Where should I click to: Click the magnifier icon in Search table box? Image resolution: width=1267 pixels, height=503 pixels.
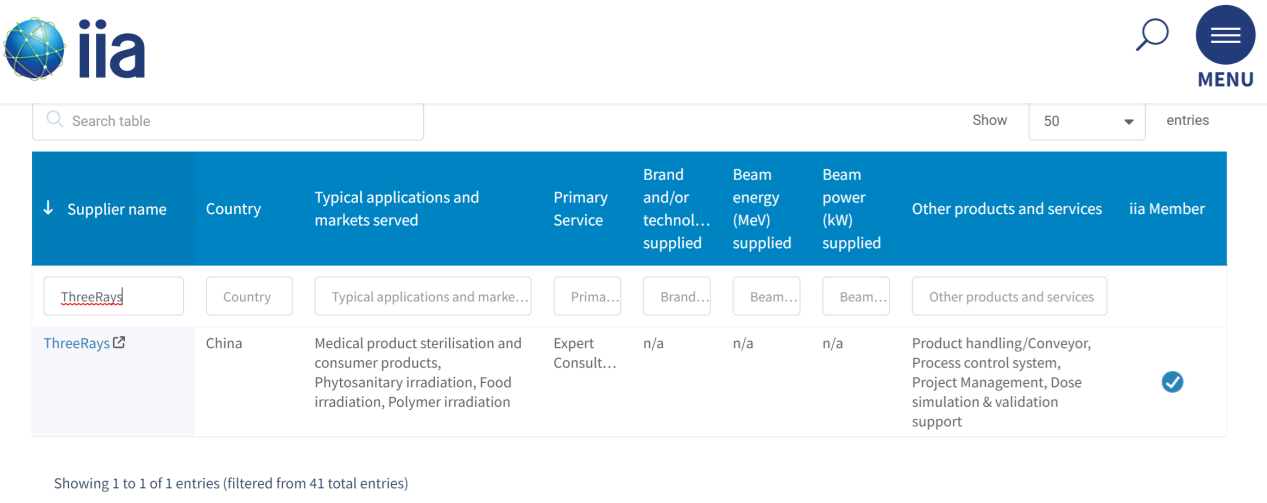pos(55,120)
